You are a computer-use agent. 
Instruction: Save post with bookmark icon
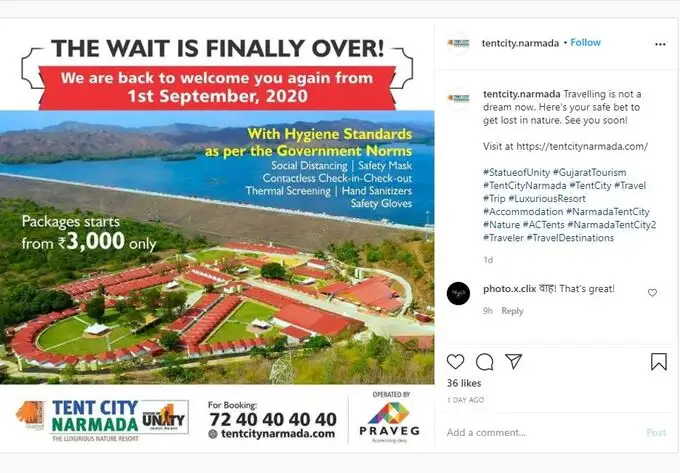[x=658, y=362]
